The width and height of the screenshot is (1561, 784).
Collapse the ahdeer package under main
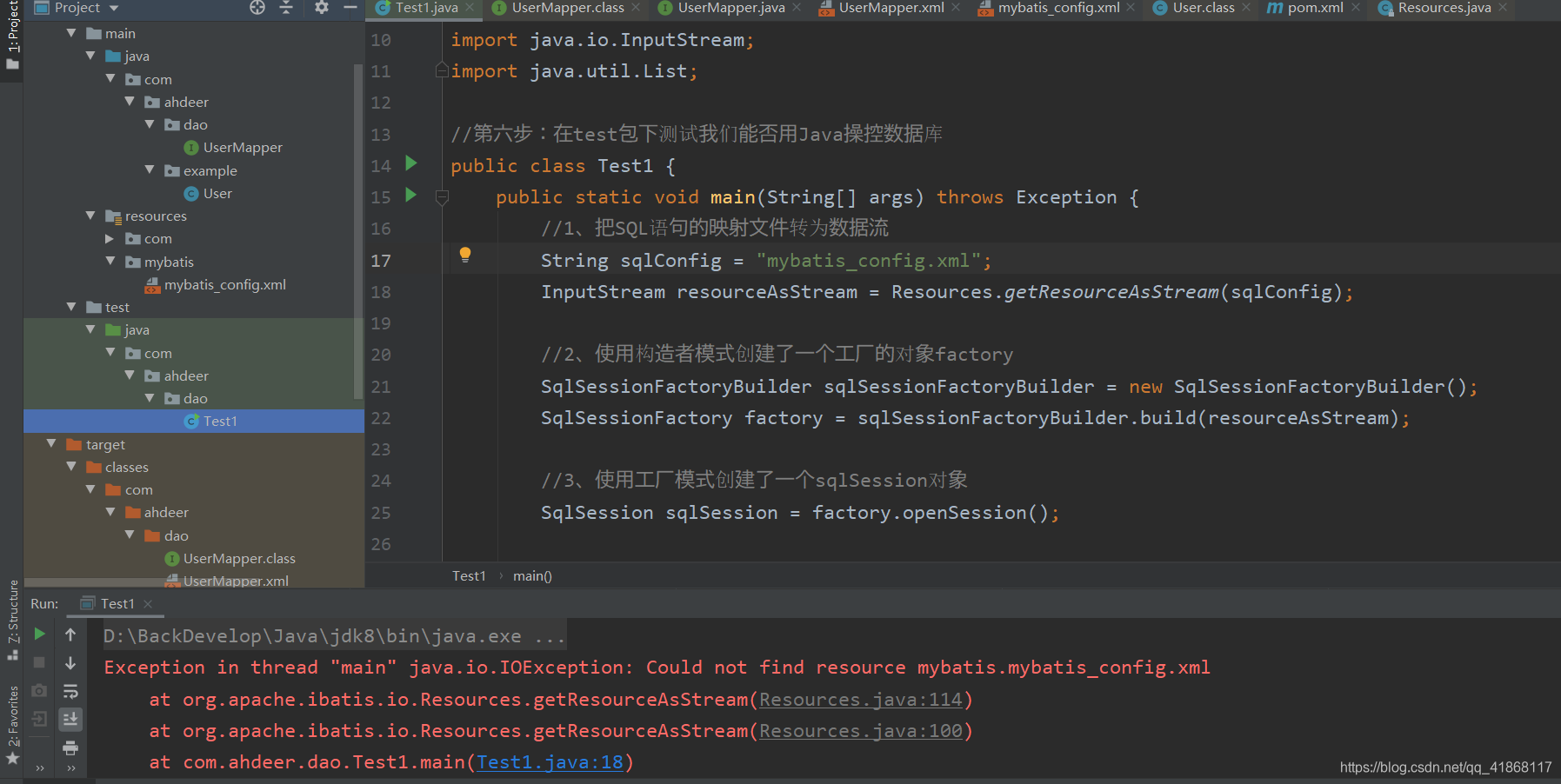(x=130, y=102)
